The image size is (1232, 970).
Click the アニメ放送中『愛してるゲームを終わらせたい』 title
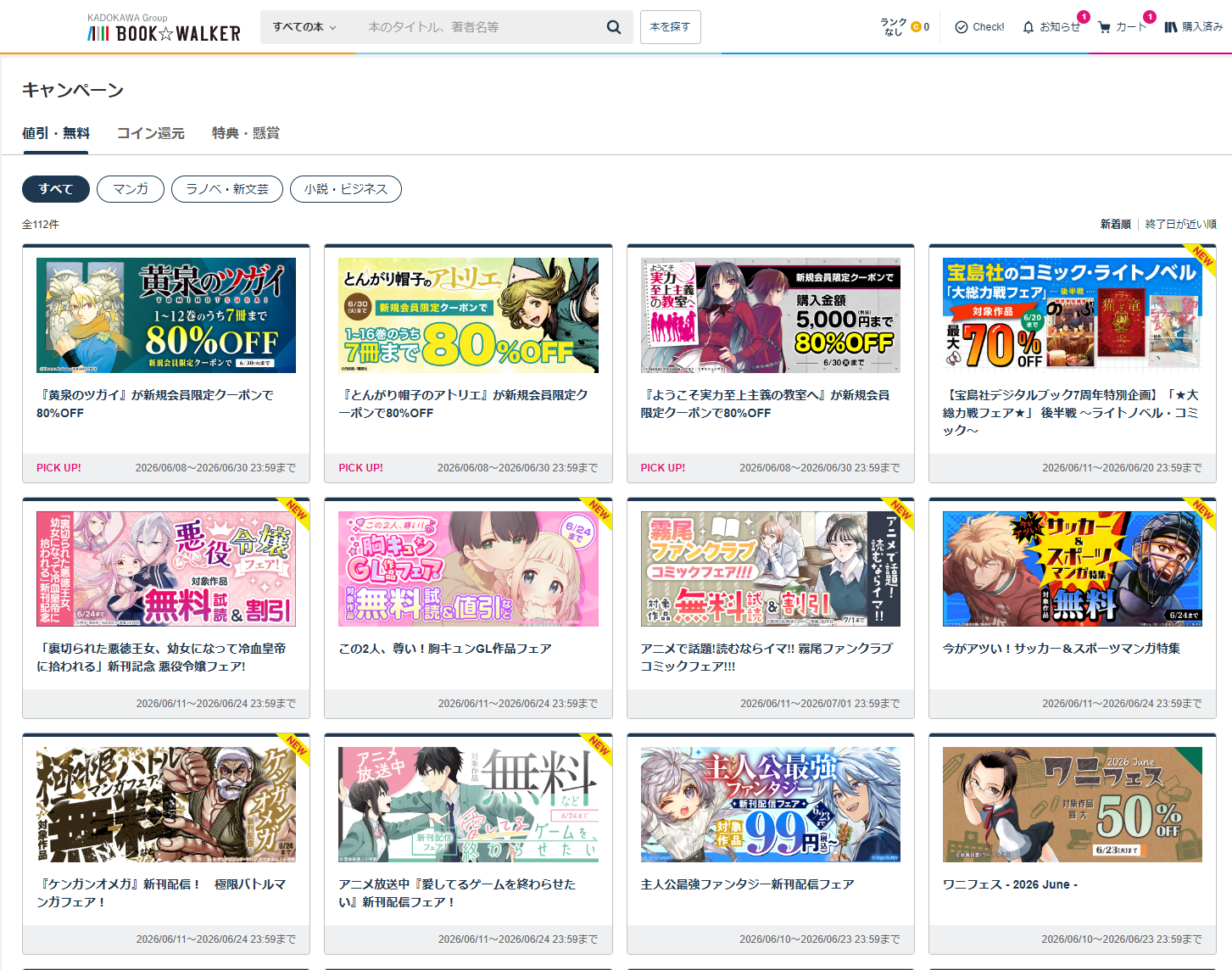coord(457,893)
